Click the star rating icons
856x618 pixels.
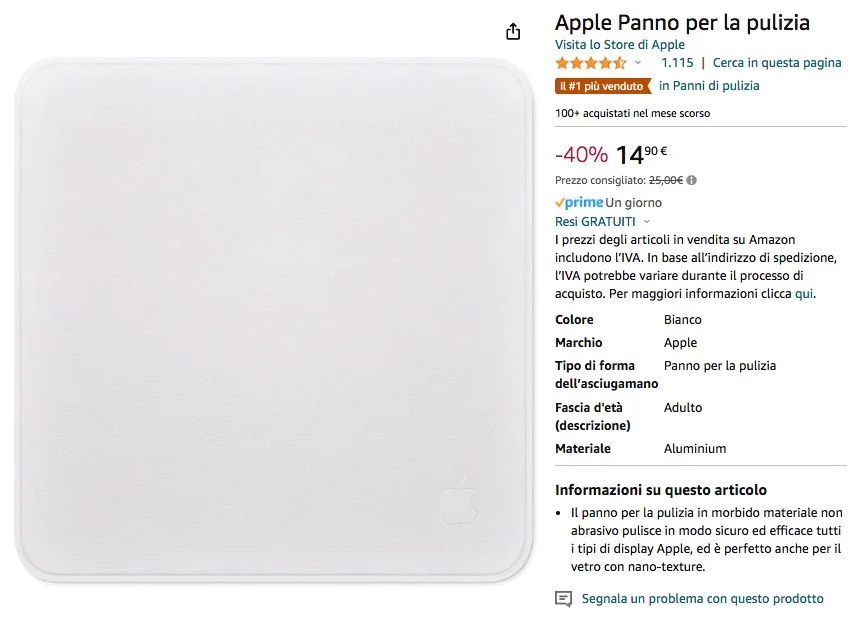(x=591, y=63)
